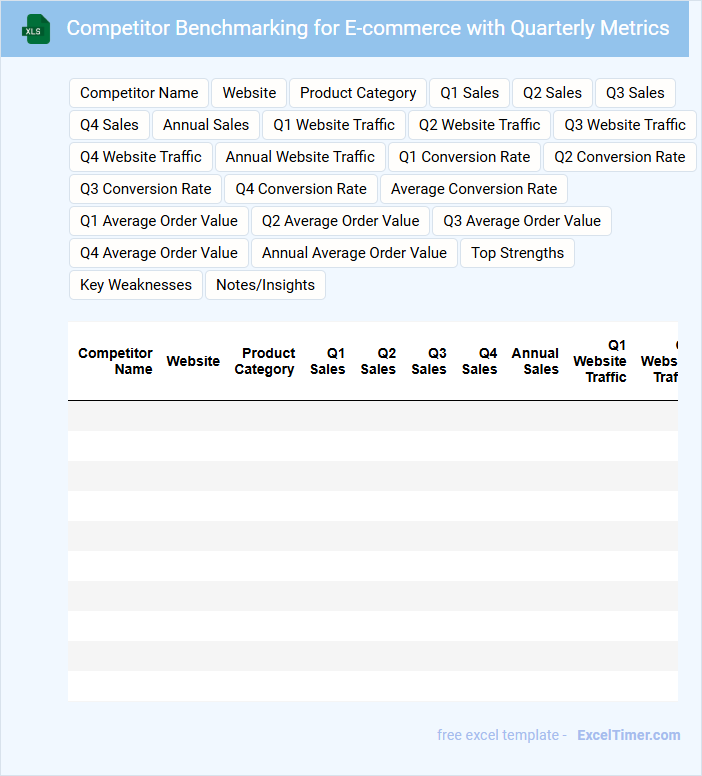
Task: Click the Q1 Website Traffic column header
Action: 600,361
